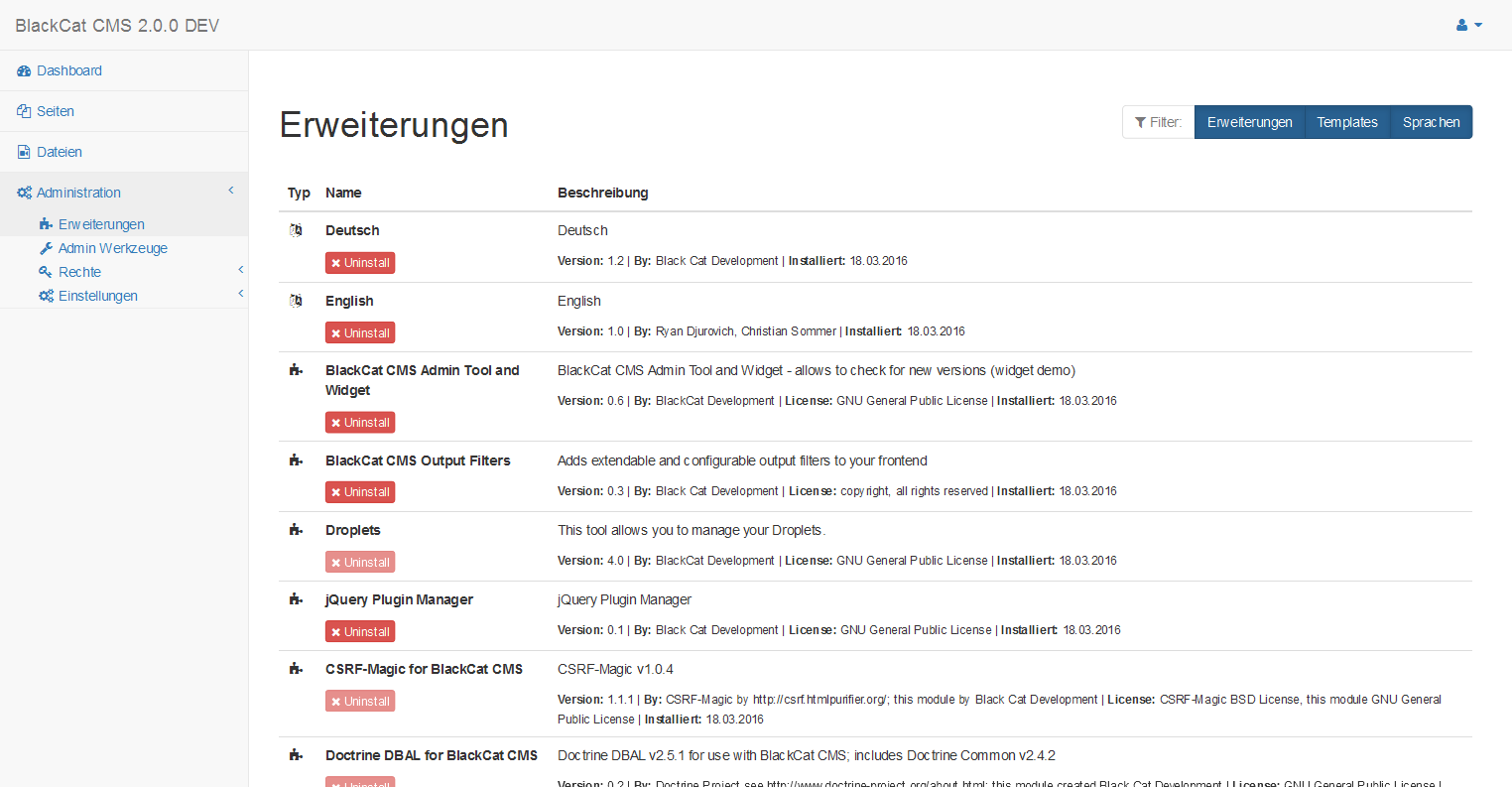Viewport: 1512px width, 787px height.
Task: Uninstall the English language
Action: (360, 333)
